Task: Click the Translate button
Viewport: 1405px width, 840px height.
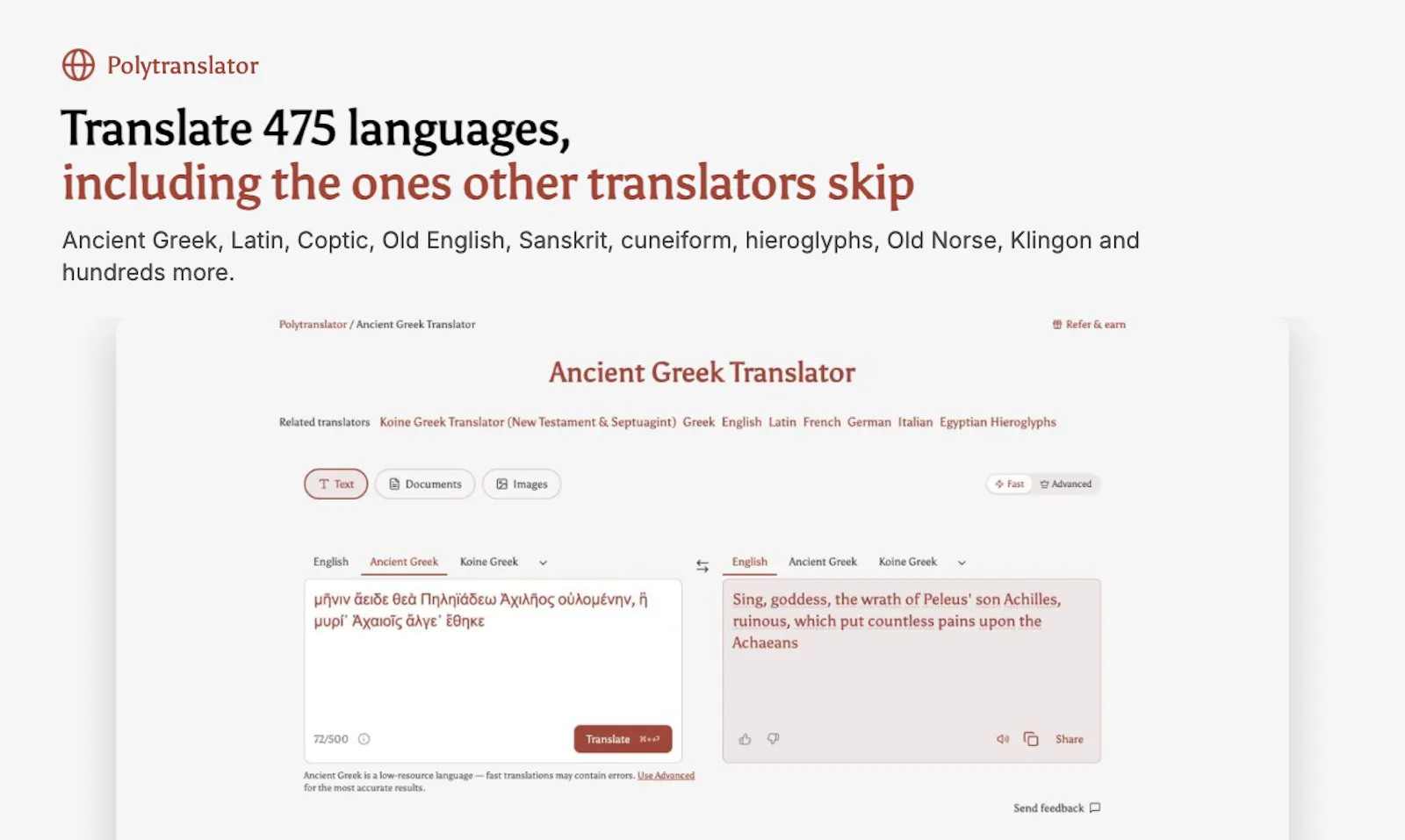Action: tap(623, 739)
